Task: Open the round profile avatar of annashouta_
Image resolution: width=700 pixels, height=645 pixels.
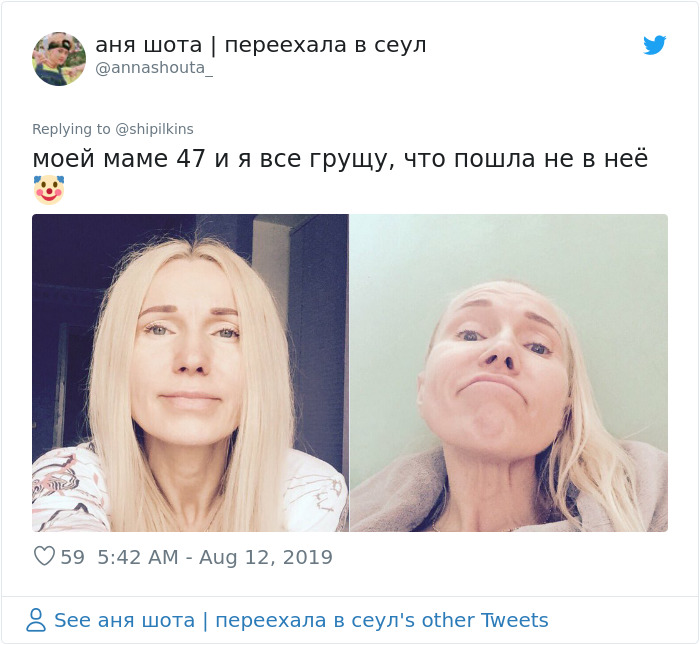Action: click(x=58, y=58)
